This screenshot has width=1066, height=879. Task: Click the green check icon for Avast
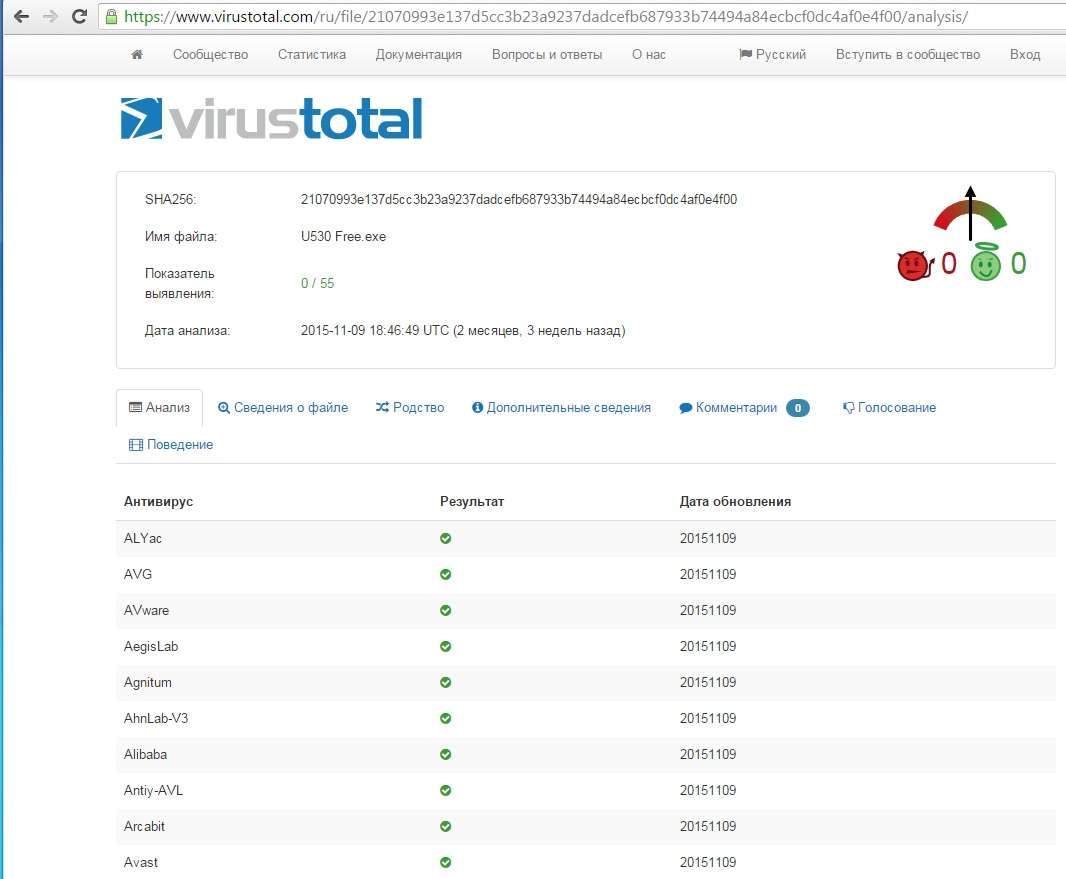tap(445, 863)
